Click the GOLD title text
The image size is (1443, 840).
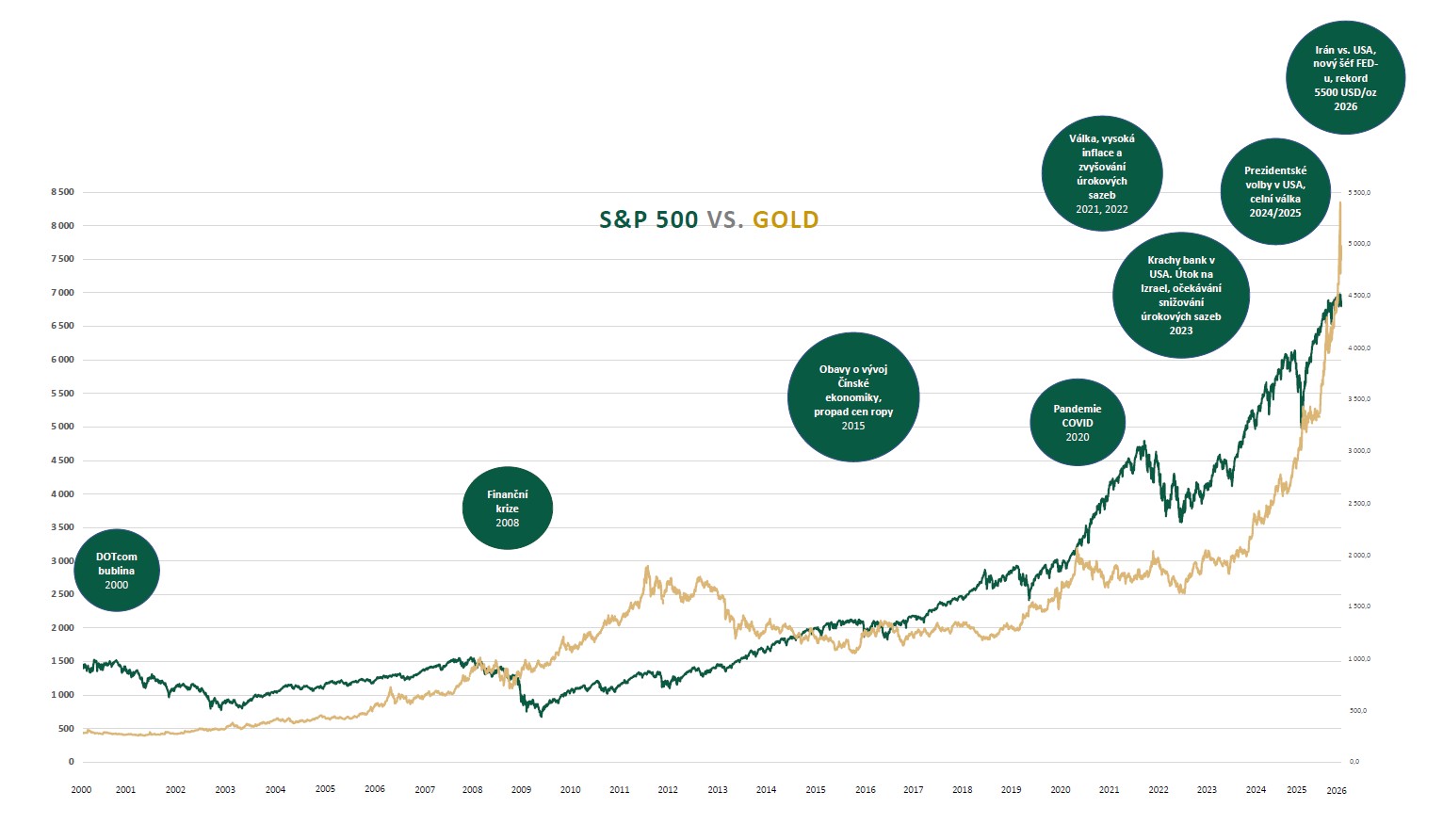(786, 220)
